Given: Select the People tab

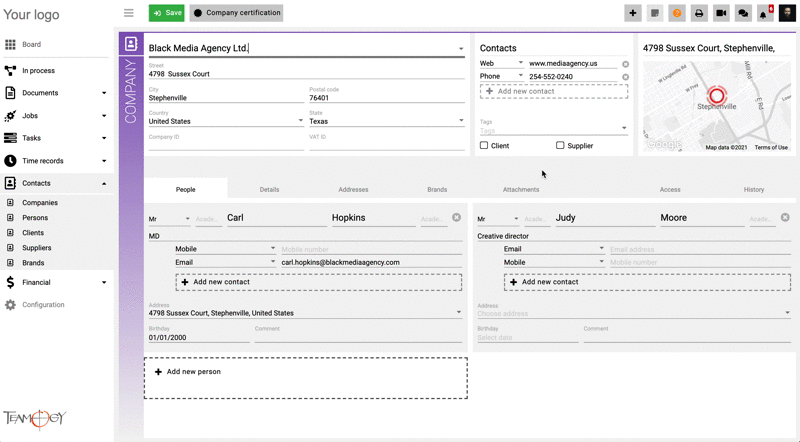Looking at the screenshot, I should pyautogui.click(x=186, y=189).
